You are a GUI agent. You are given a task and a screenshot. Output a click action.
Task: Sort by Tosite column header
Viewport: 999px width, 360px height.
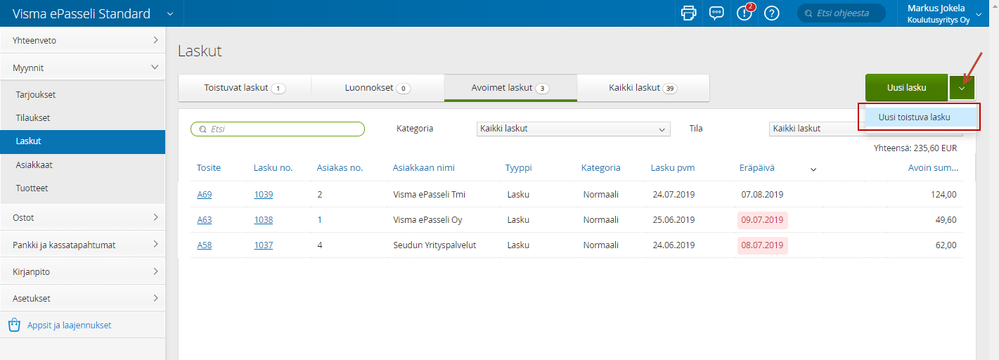[208, 168]
